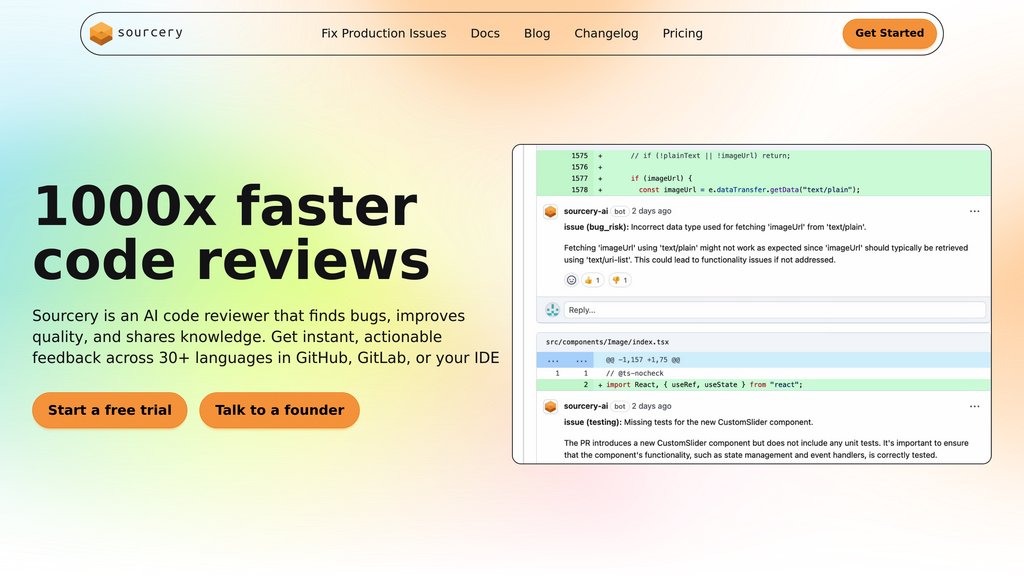
Task: Start a free trial
Action: [x=110, y=410]
